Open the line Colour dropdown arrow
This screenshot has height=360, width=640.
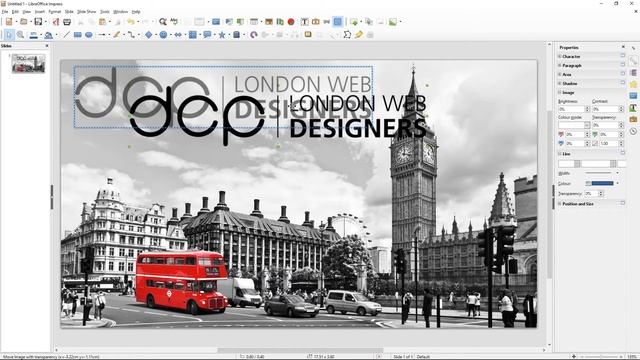617,183
